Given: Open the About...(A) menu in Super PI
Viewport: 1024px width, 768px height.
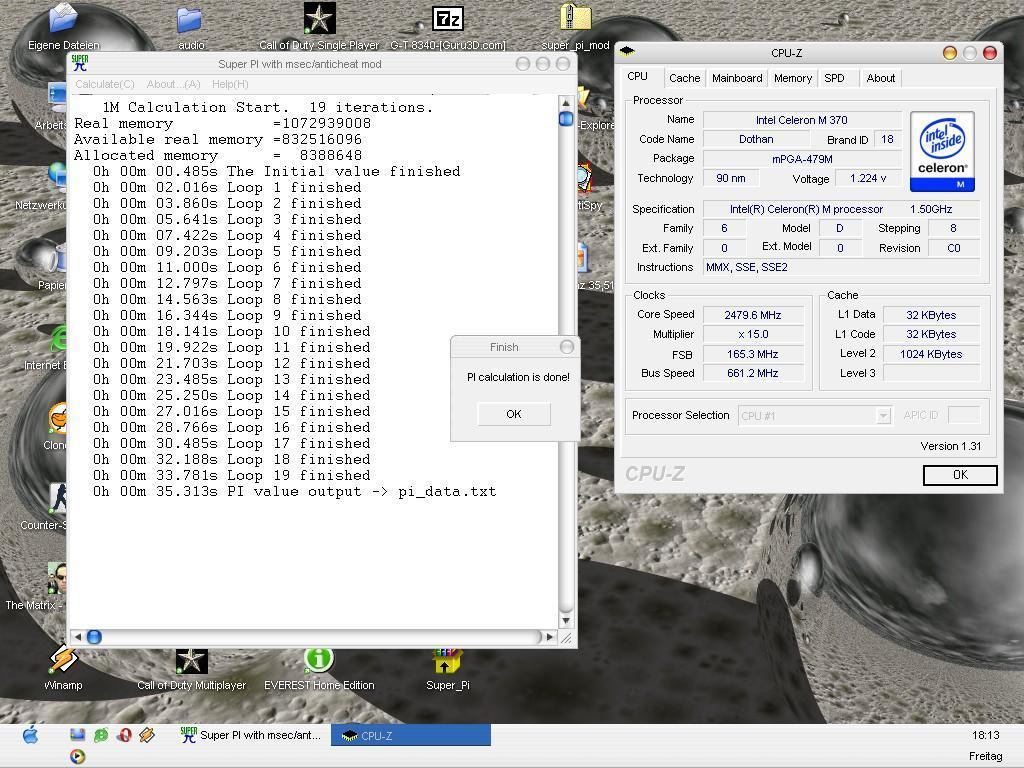Looking at the screenshot, I should [x=173, y=84].
